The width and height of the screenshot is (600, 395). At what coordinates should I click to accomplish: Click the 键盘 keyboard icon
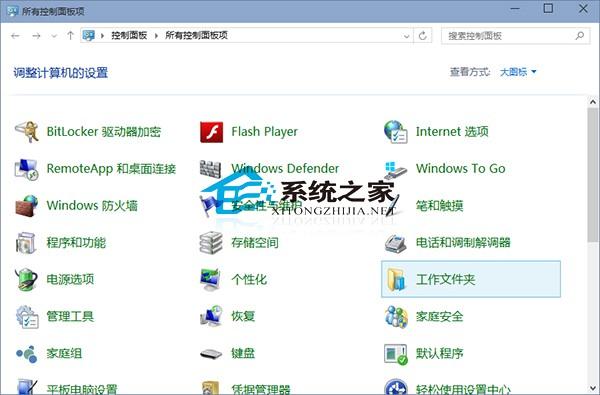click(x=211, y=353)
